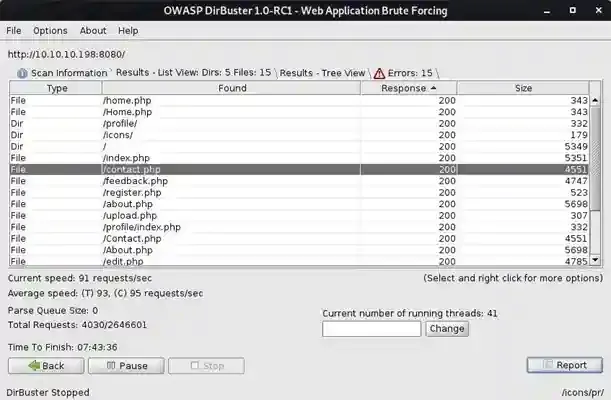This screenshot has height=400, width=611.
Task: Click the Errors tab warning triangle icon
Action: point(379,73)
